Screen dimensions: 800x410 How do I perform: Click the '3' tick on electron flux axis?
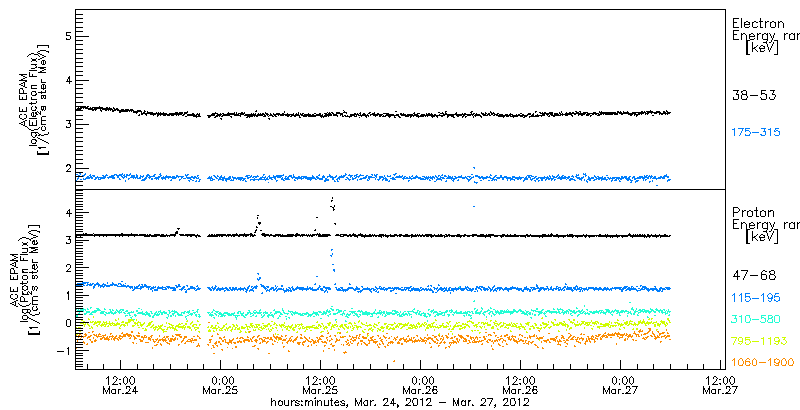(66, 124)
